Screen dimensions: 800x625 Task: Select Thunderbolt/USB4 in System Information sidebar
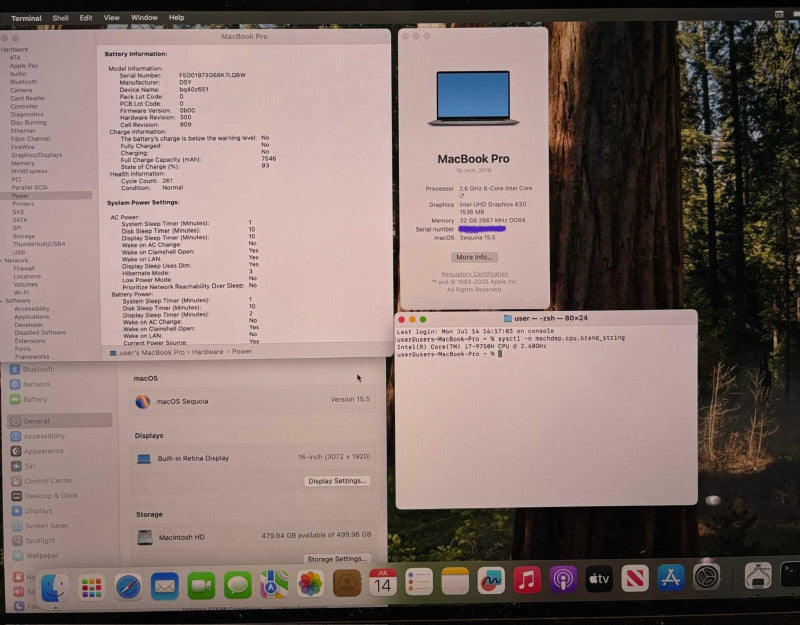(39, 244)
